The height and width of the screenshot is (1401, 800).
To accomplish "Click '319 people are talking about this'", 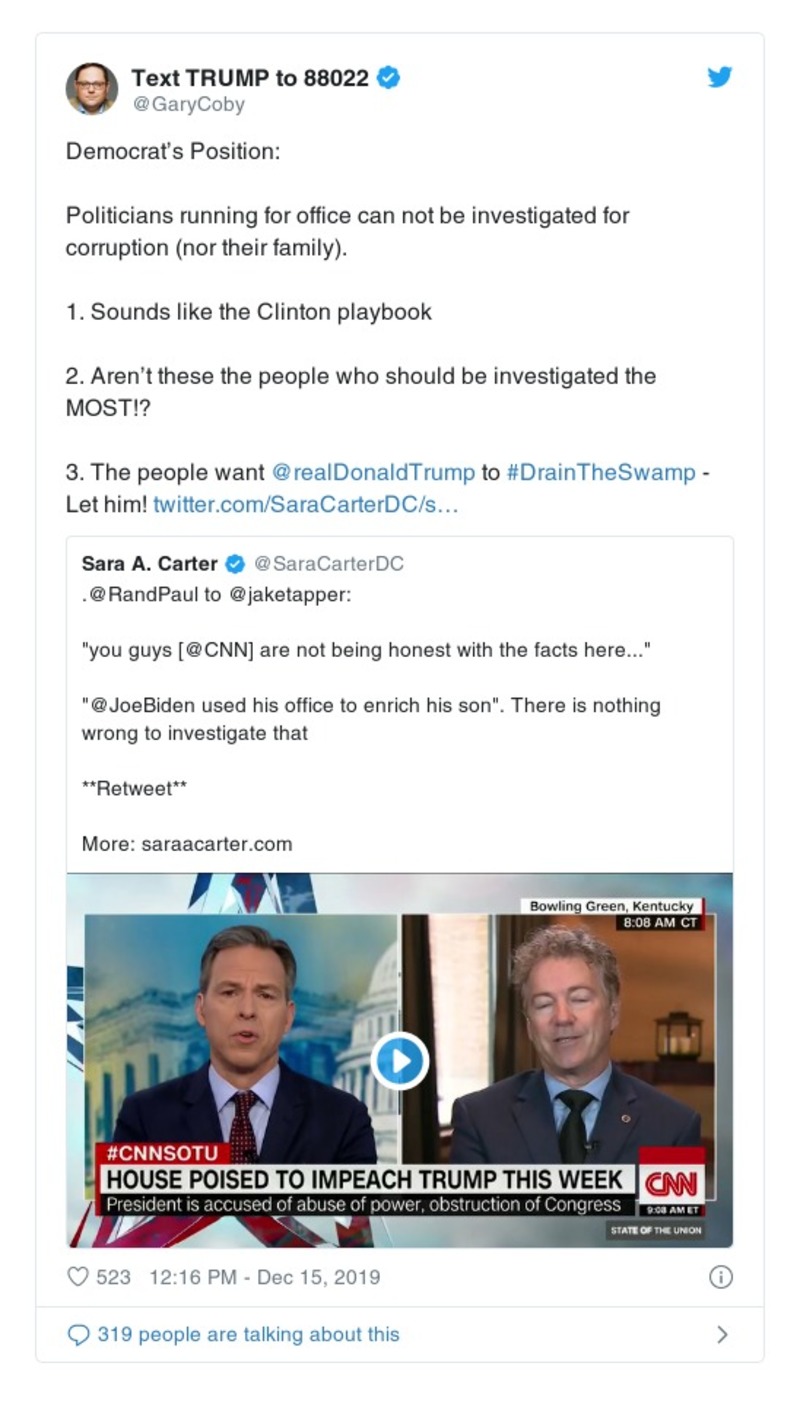I will (x=248, y=1335).
